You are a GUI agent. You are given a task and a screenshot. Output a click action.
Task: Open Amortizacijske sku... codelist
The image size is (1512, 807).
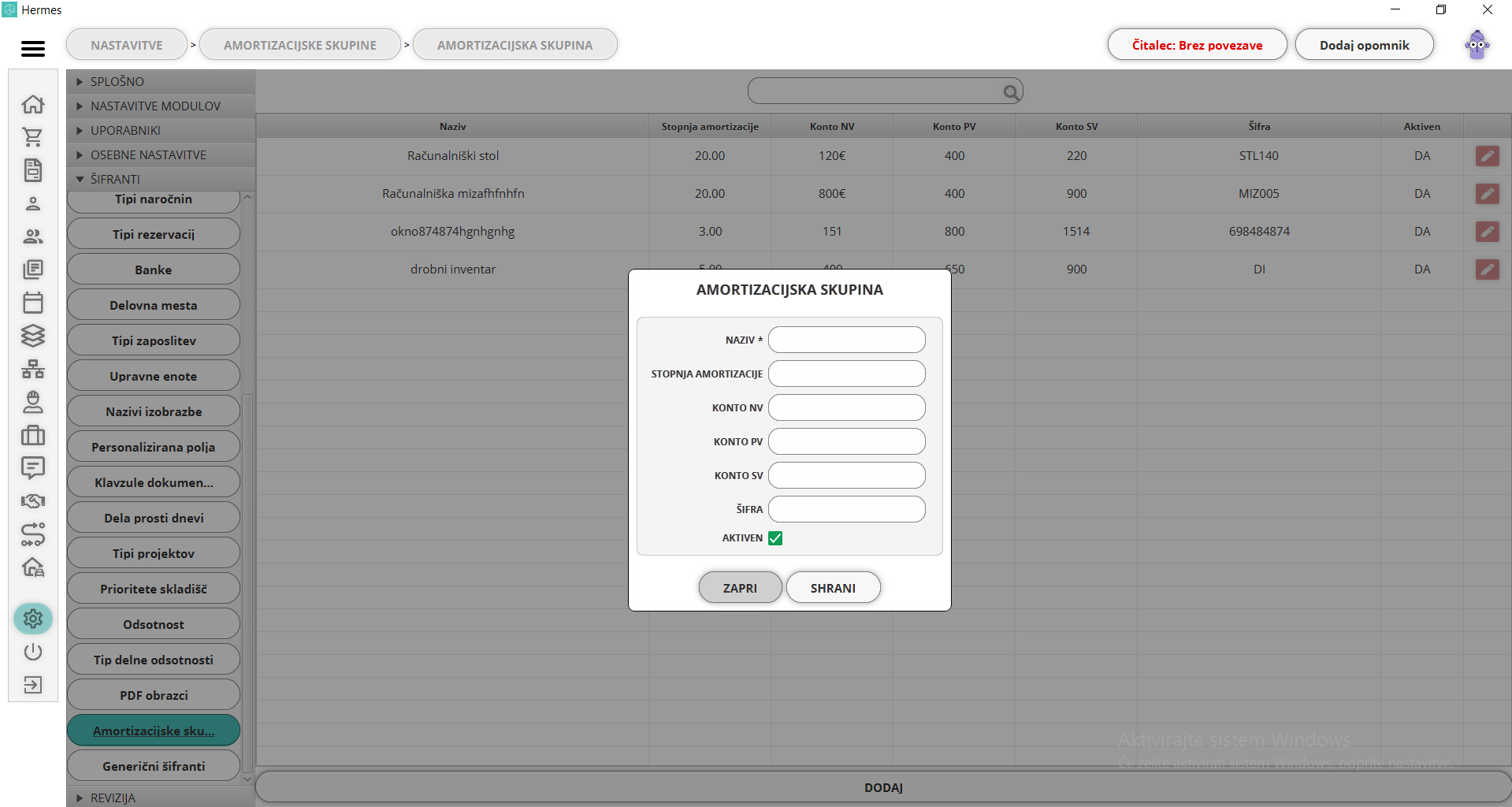(x=154, y=731)
